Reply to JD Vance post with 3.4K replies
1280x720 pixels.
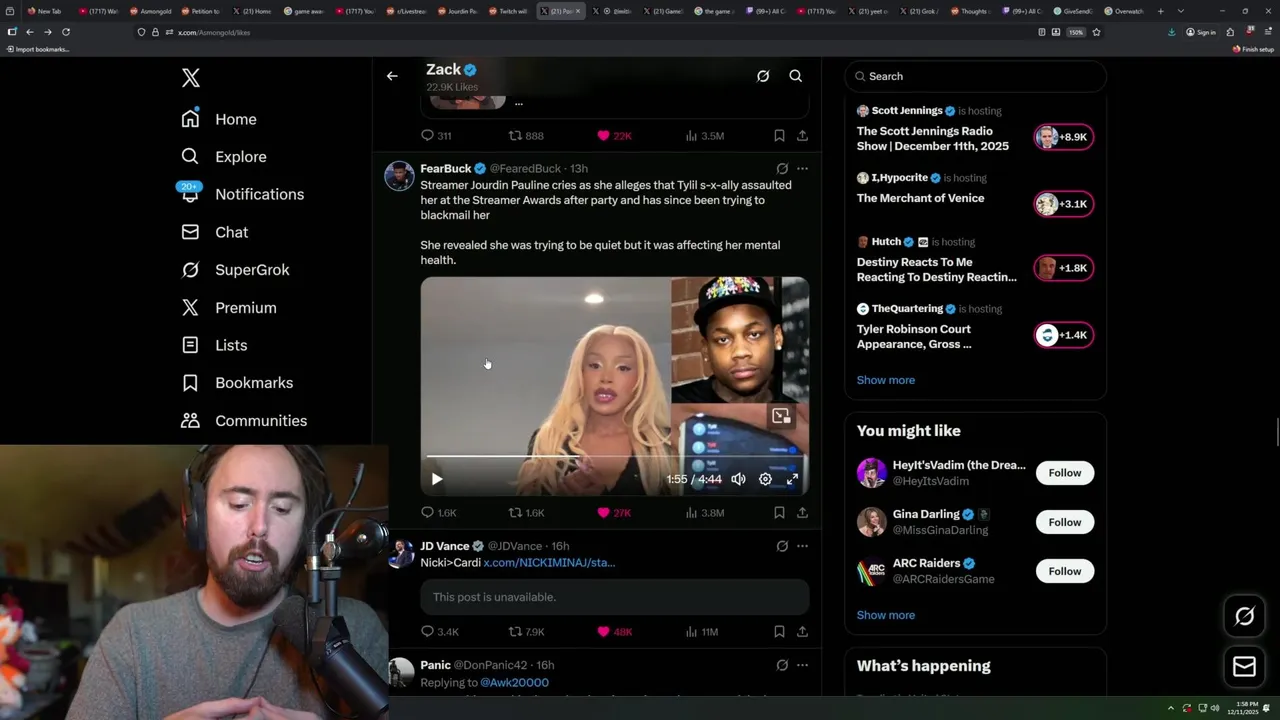tap(439, 632)
